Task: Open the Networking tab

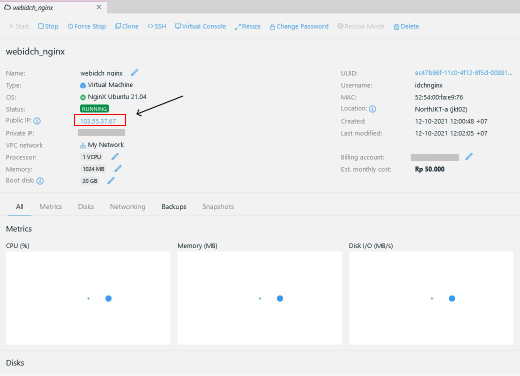Action: pyautogui.click(x=127, y=207)
